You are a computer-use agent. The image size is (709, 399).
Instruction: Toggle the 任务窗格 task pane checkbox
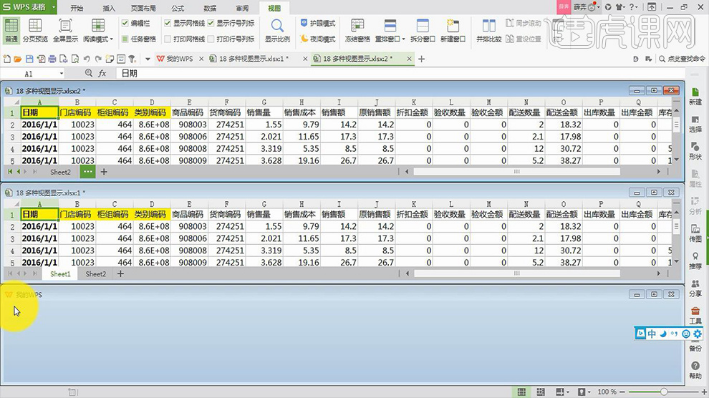(x=125, y=39)
